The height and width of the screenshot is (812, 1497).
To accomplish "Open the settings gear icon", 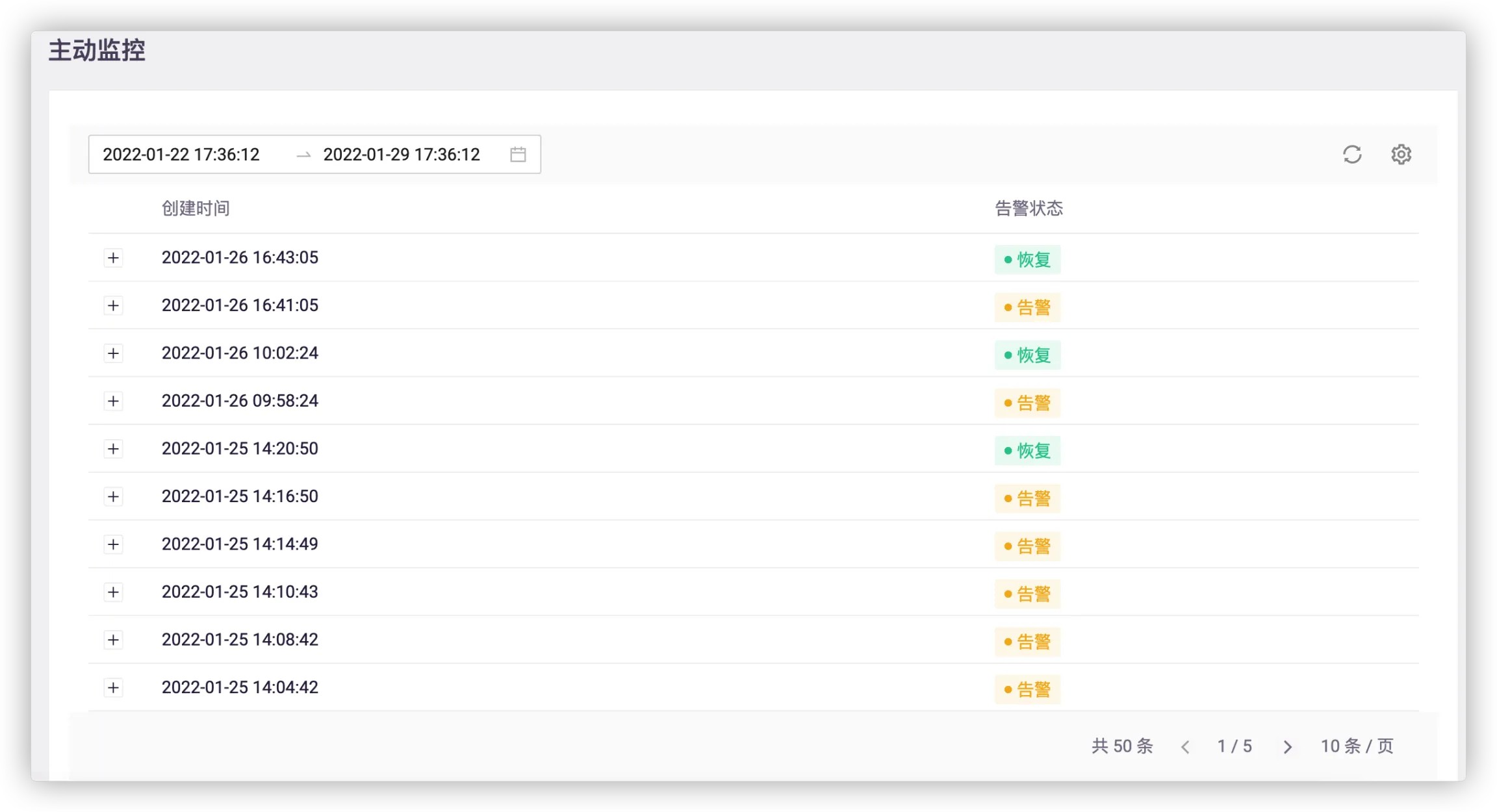I will pos(1401,155).
